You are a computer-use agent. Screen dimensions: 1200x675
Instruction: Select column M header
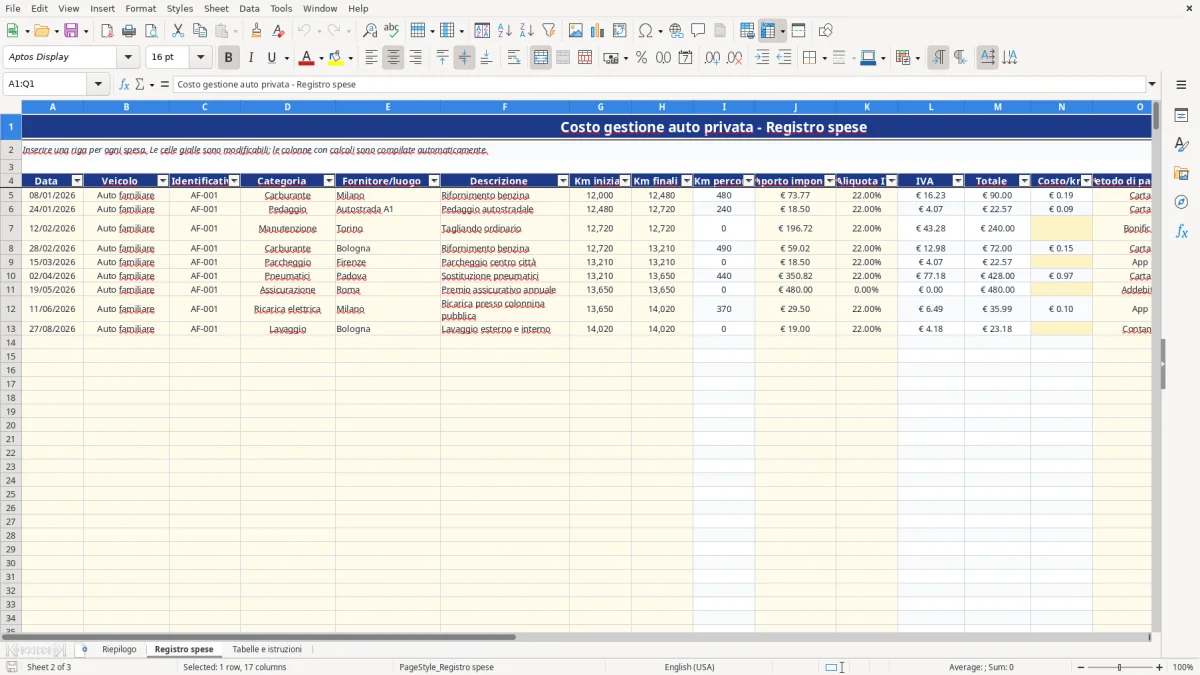[x=997, y=107]
